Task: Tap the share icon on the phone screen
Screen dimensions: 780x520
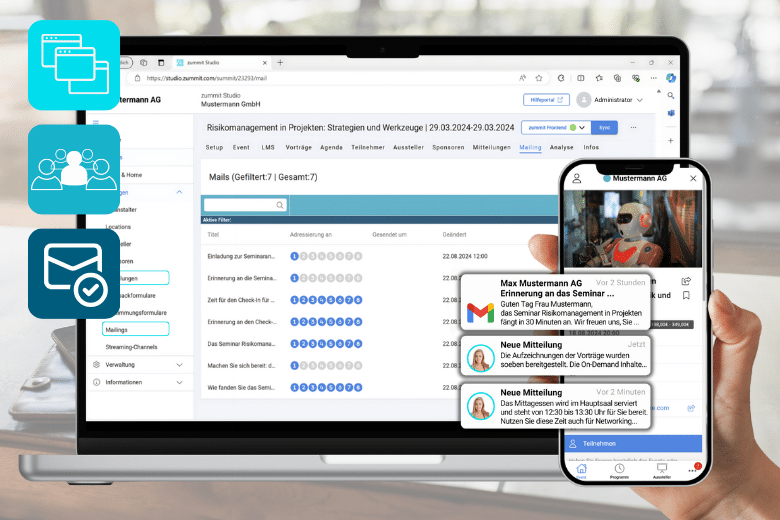Action: point(686,282)
